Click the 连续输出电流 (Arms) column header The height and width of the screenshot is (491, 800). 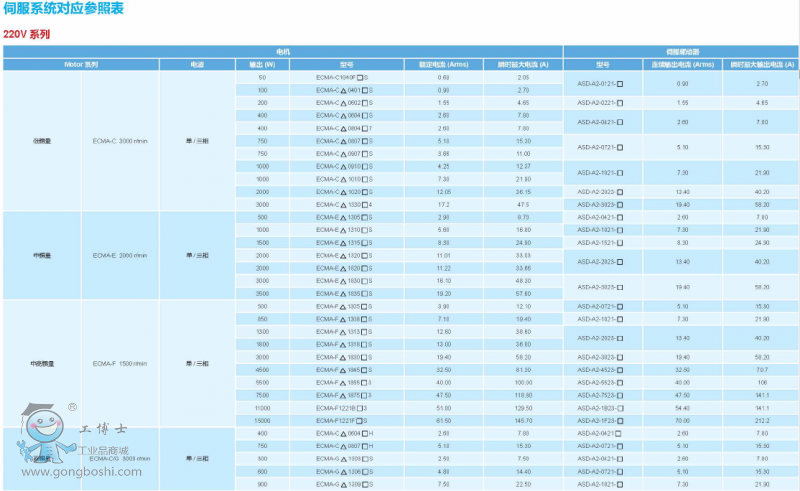(x=681, y=64)
